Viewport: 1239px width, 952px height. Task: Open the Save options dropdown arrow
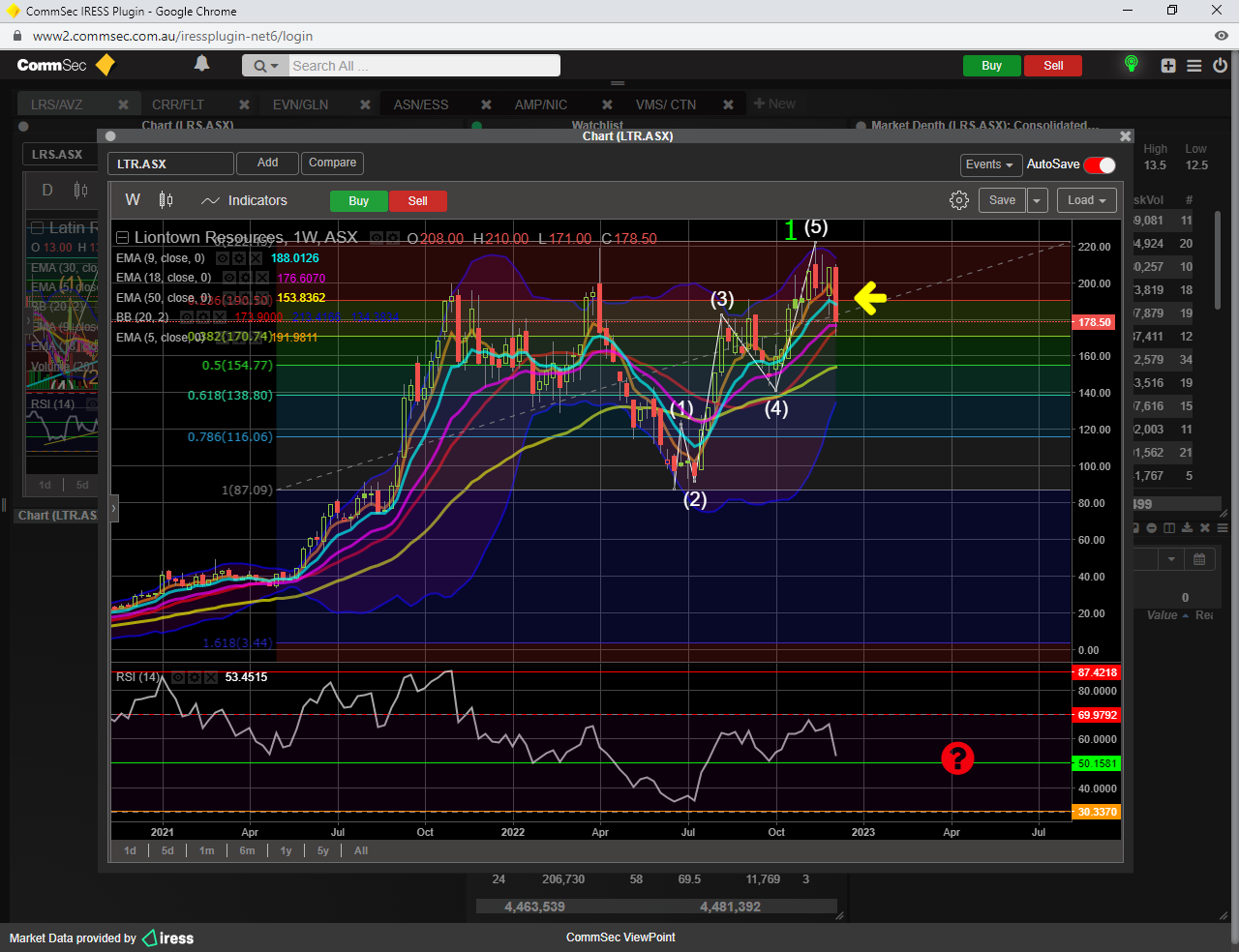tap(1037, 200)
